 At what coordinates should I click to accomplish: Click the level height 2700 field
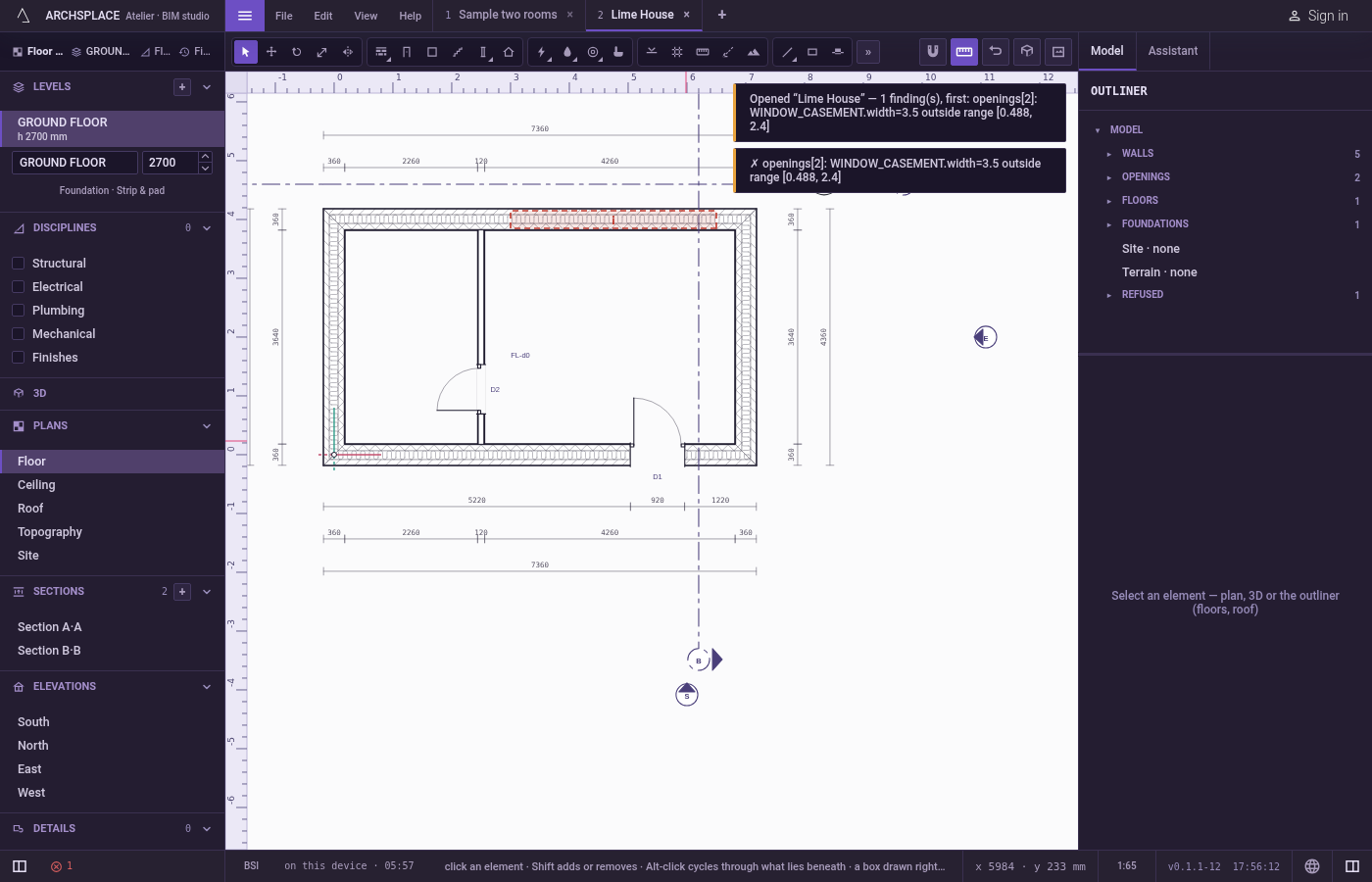[x=170, y=163]
